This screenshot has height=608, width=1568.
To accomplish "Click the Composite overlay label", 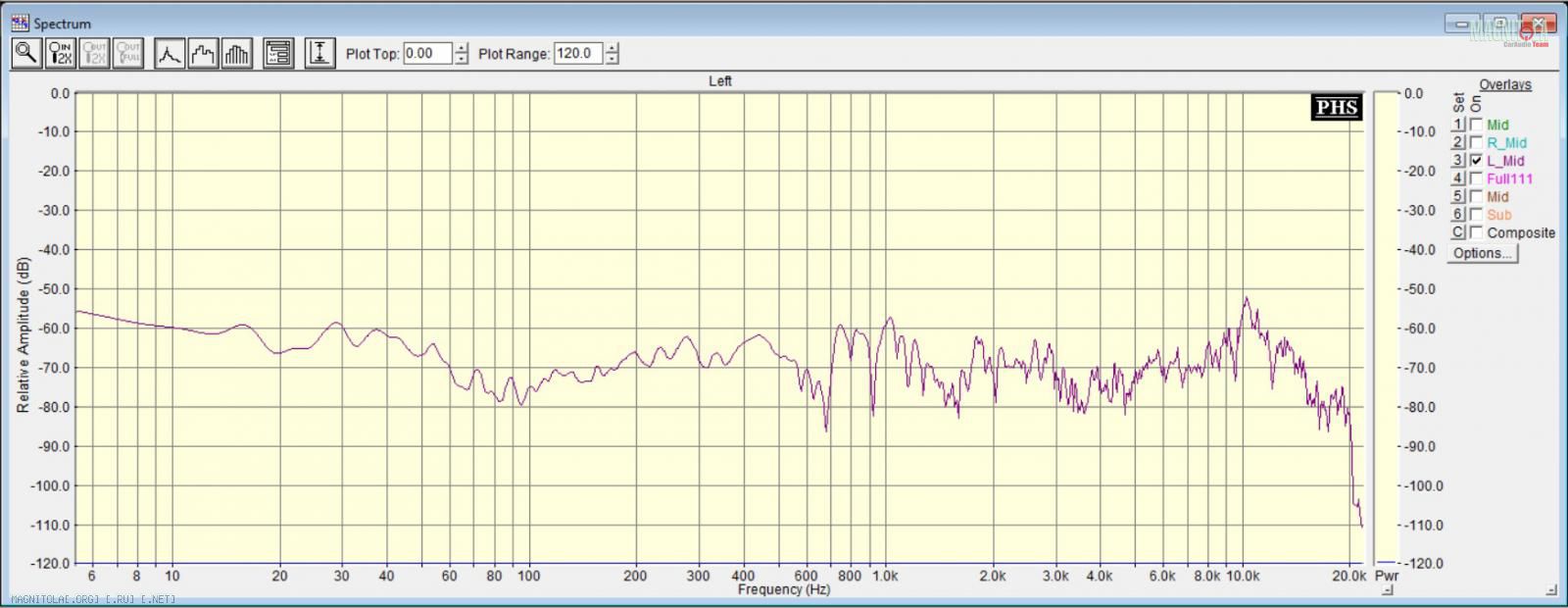I will (1521, 232).
